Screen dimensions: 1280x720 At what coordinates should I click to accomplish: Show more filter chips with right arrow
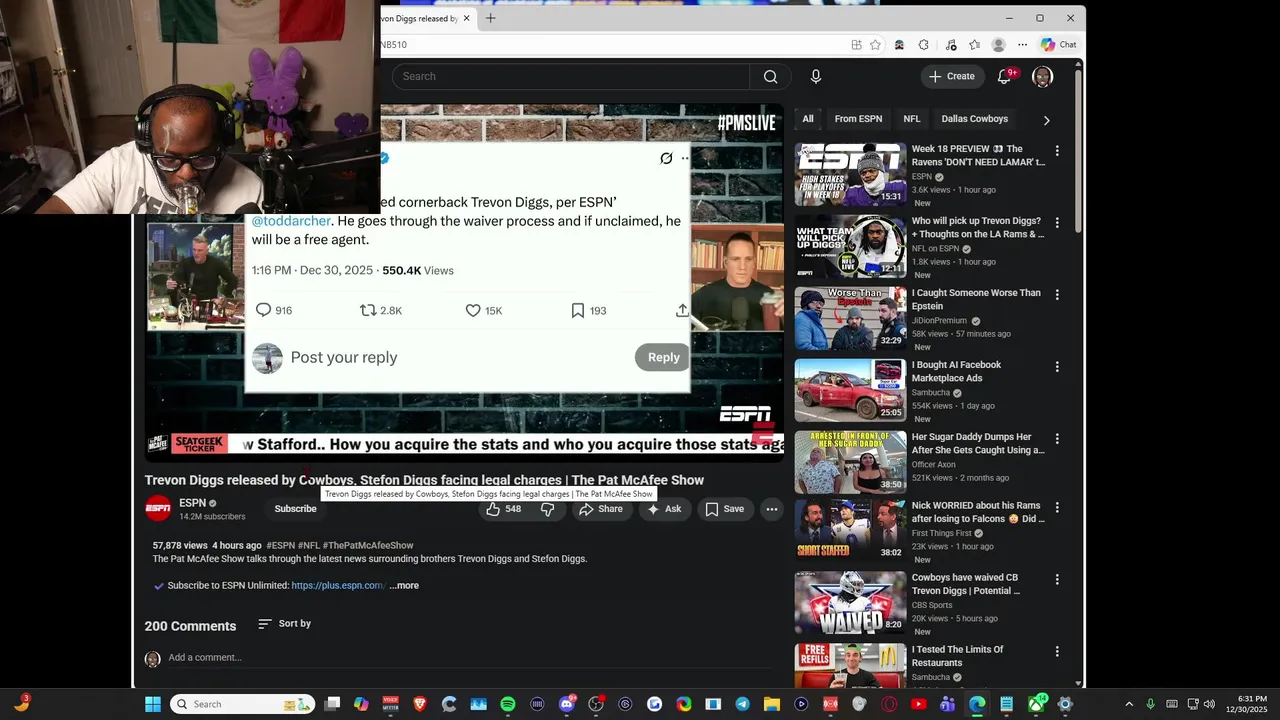[1046, 120]
